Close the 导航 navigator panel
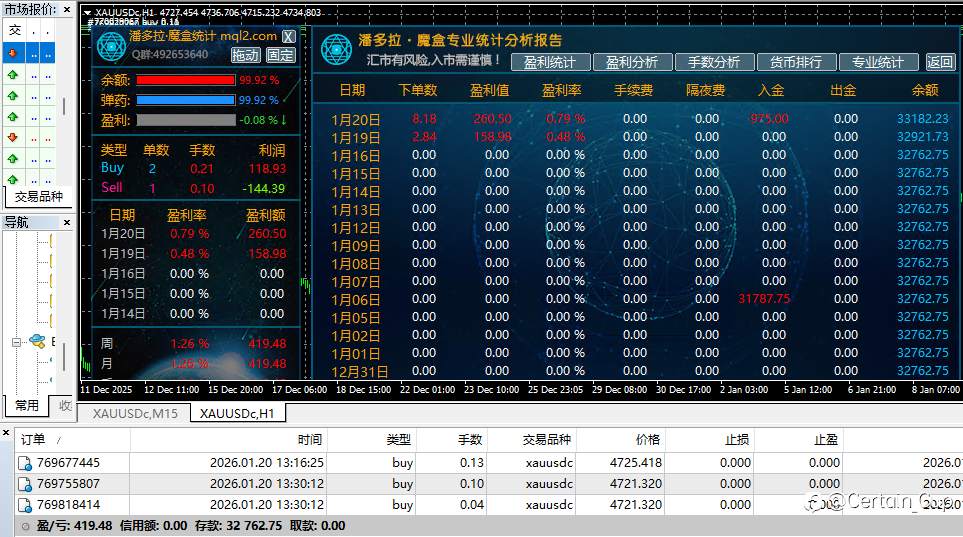 point(67,222)
